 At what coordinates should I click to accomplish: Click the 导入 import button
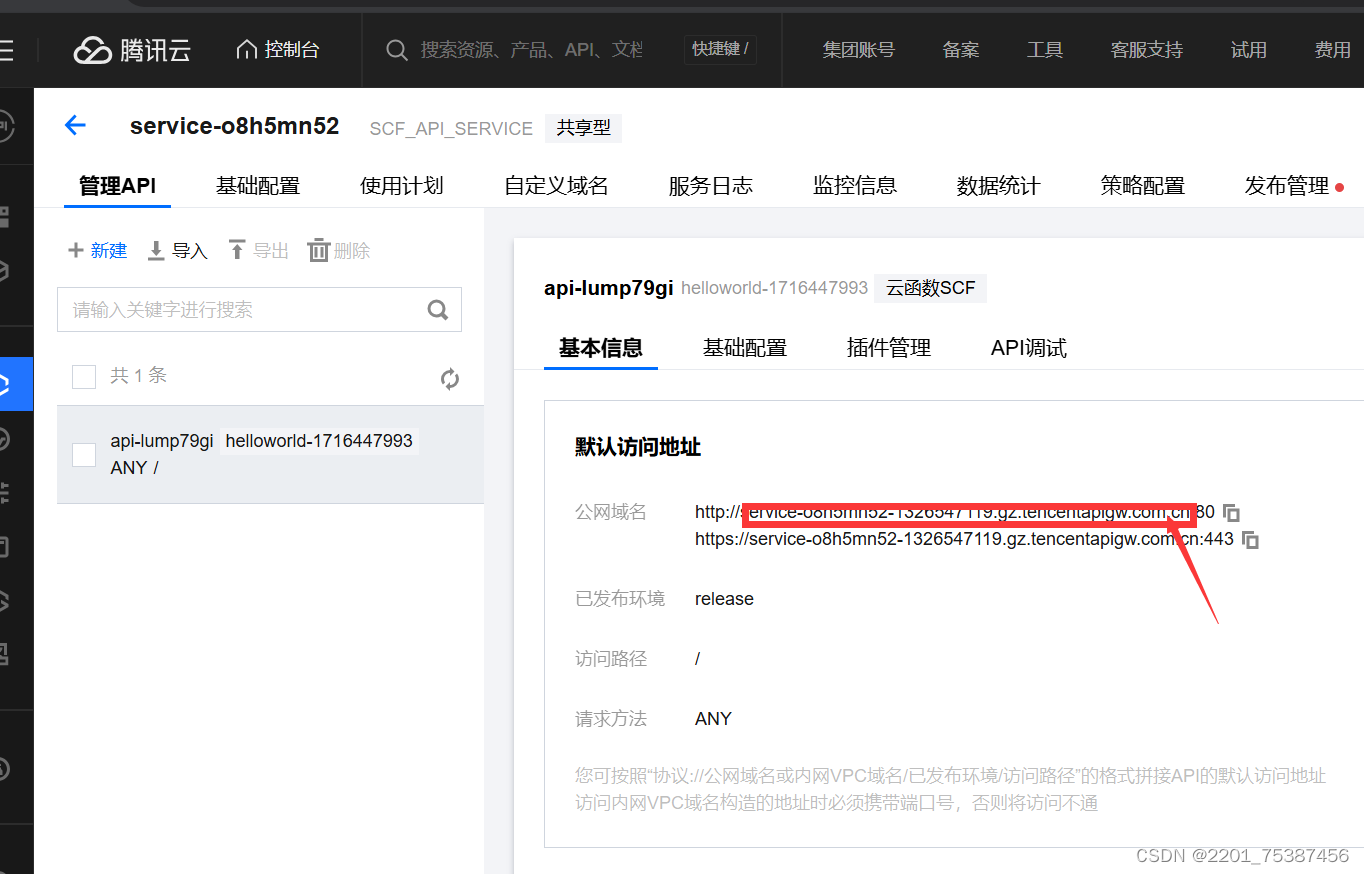(178, 250)
